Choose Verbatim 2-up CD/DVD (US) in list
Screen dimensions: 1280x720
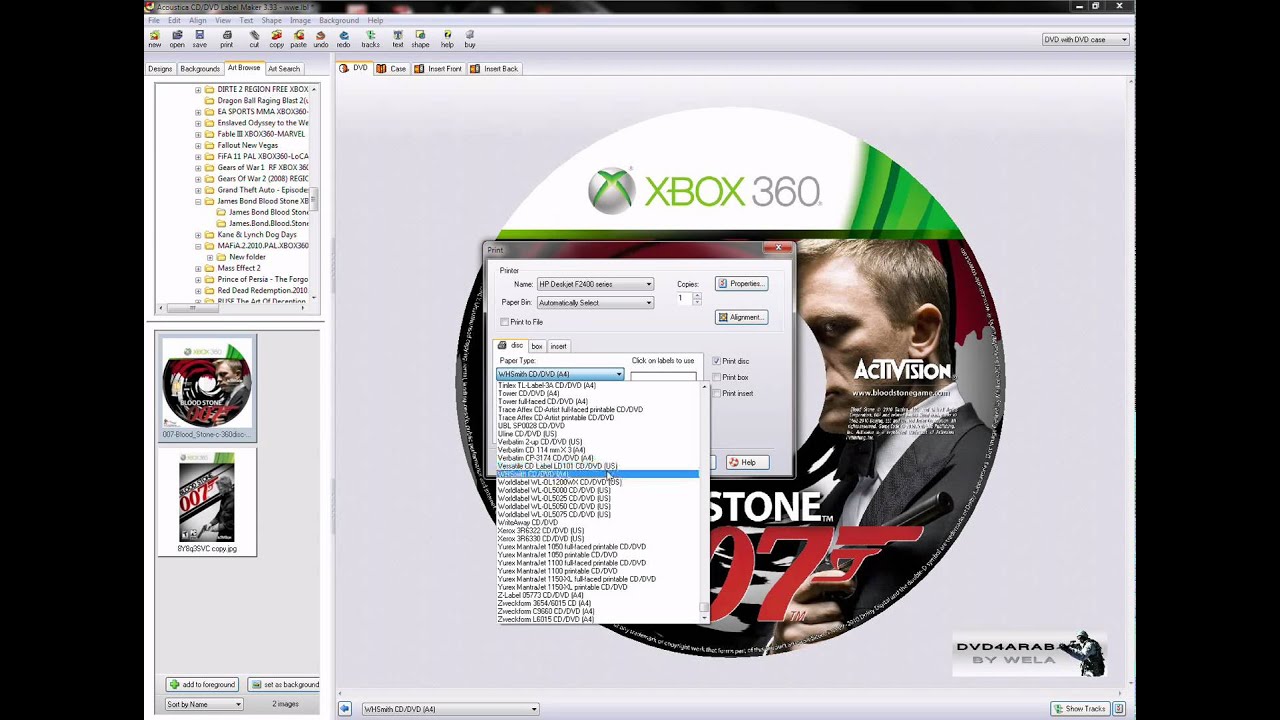pos(540,442)
